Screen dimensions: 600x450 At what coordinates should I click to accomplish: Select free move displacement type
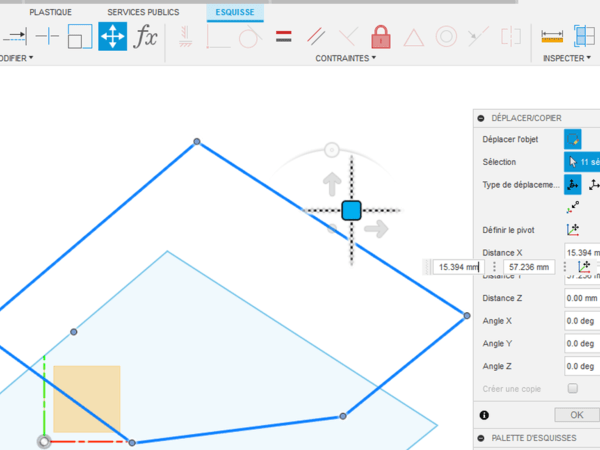pyautogui.click(x=573, y=184)
